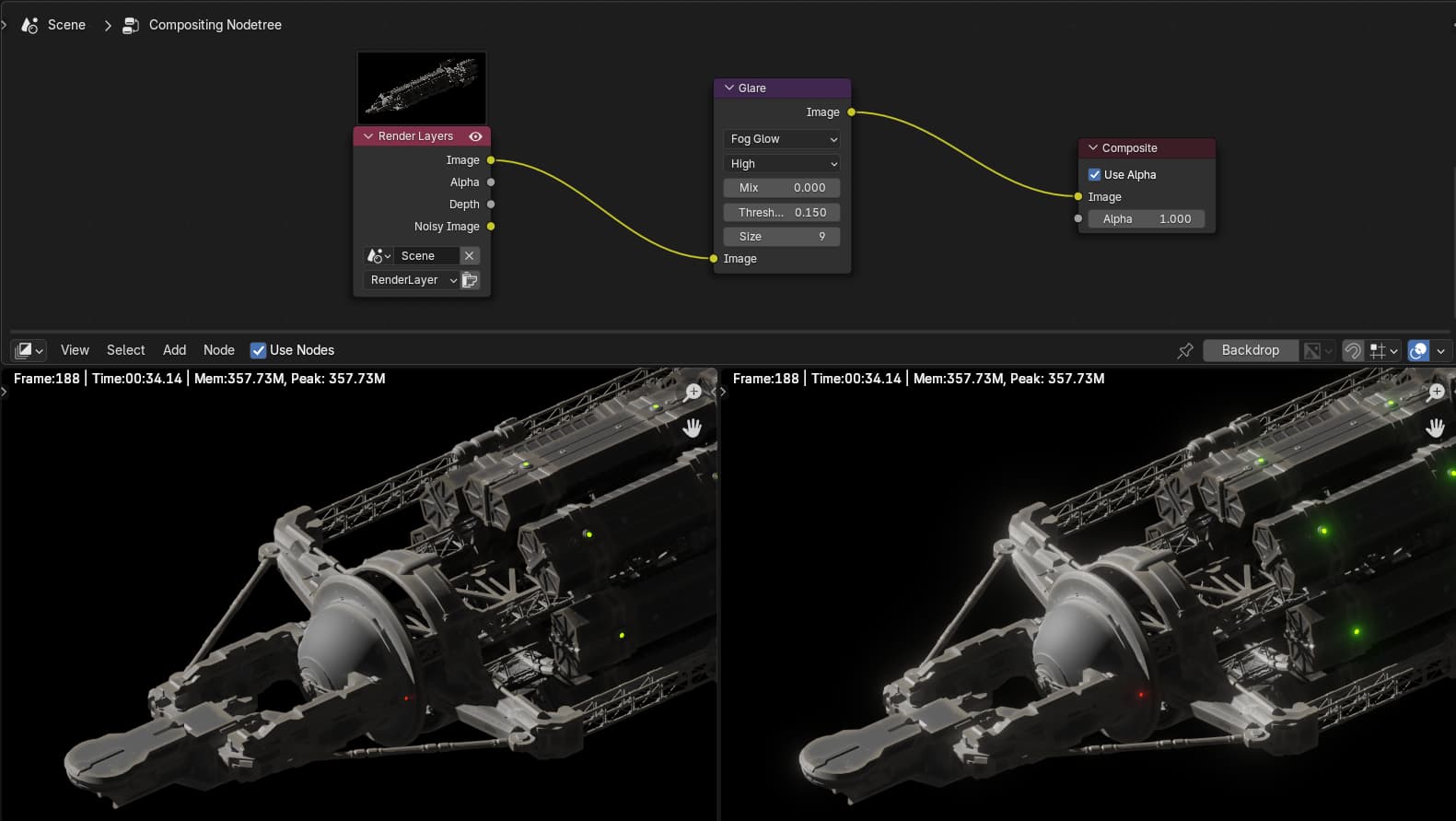1456x821 pixels.
Task: Open the backdrop channels icon dropdown
Action: pyautogui.click(x=1317, y=350)
